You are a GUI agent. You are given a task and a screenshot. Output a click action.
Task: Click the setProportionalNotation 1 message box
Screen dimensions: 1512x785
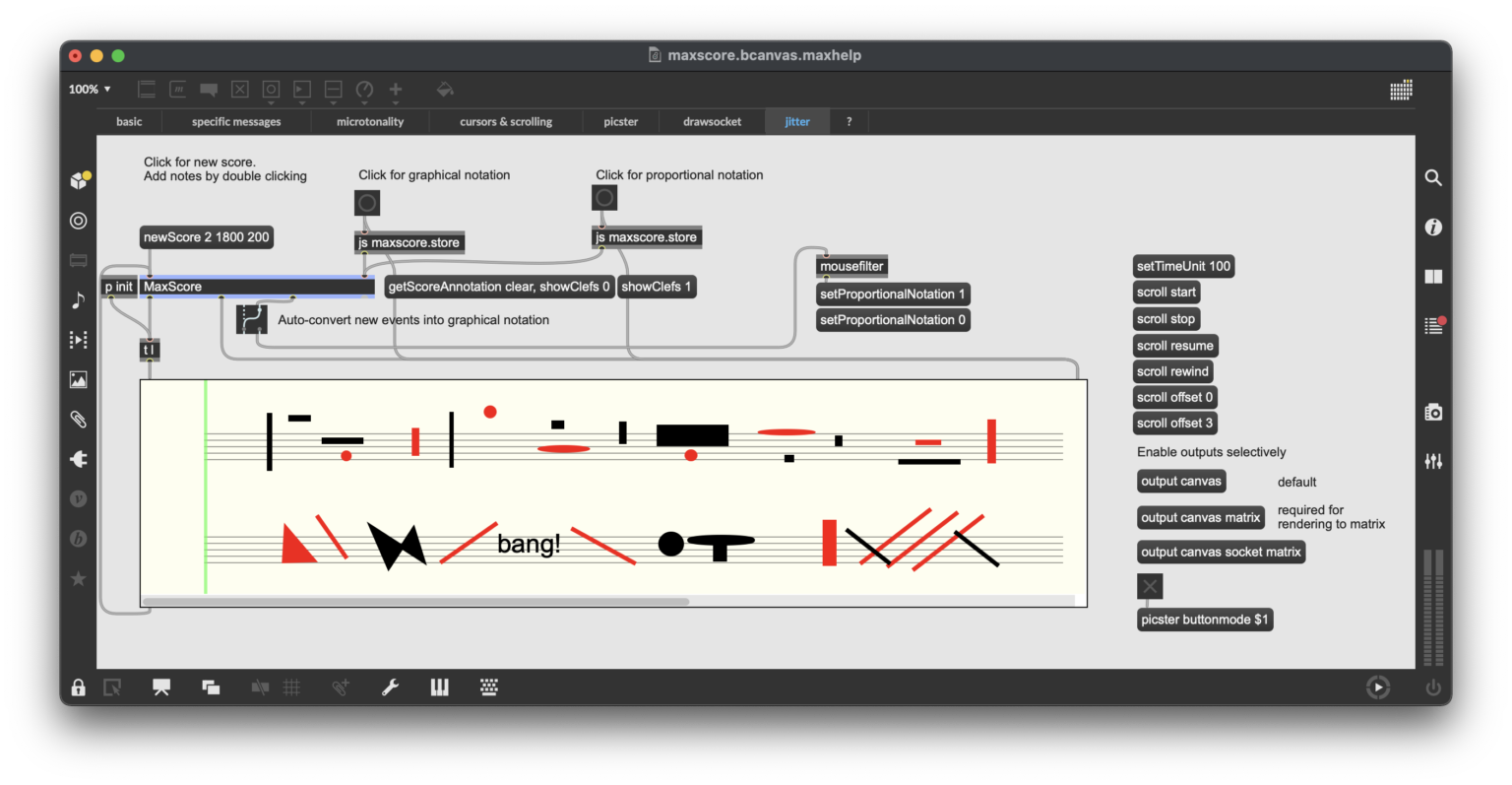point(892,294)
